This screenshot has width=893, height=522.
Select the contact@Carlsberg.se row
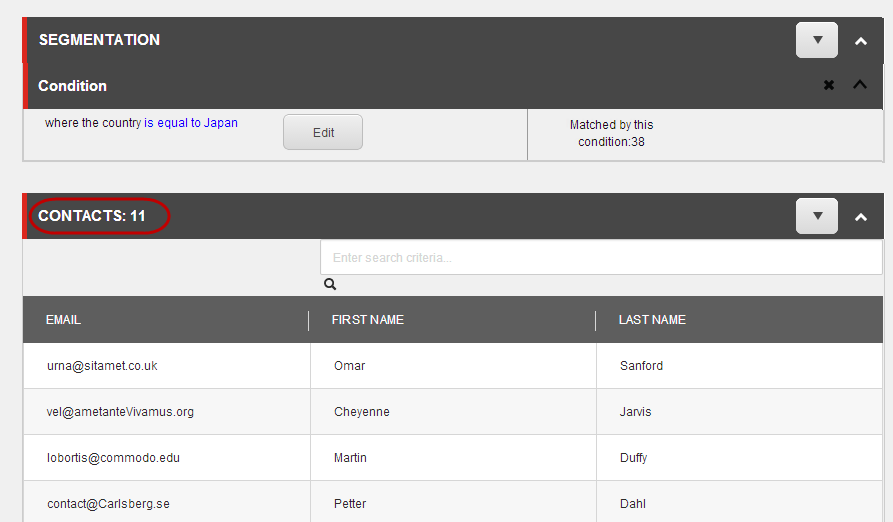point(453,503)
